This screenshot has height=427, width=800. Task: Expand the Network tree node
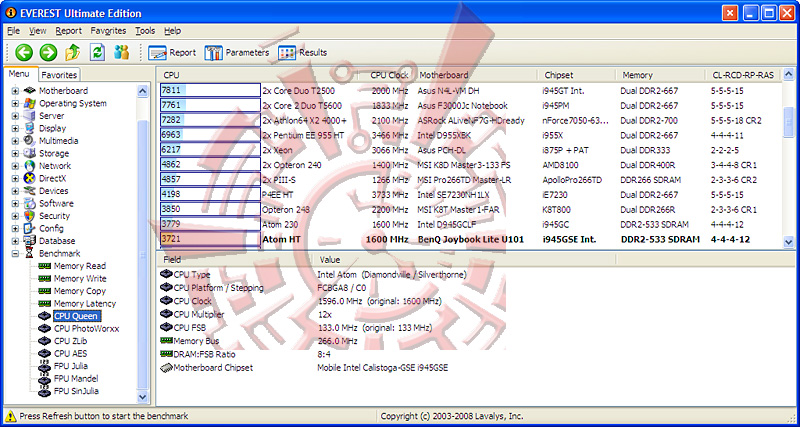pos(15,166)
